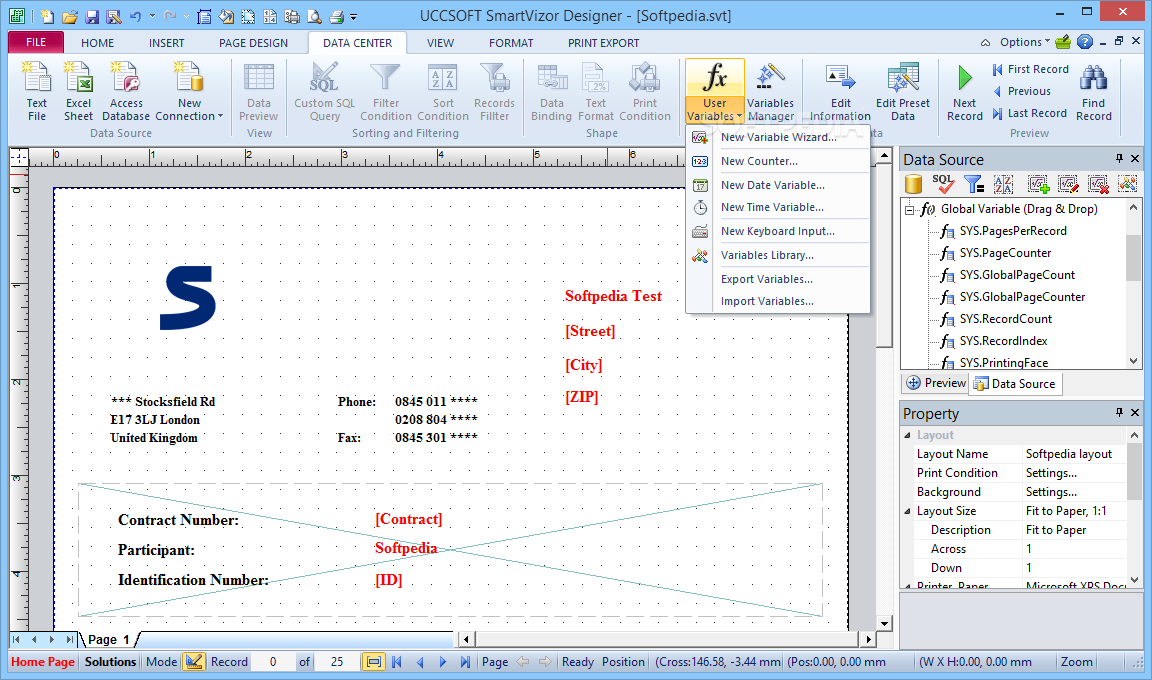Choose New Counter from the menu
The image size is (1152, 680).
pyautogui.click(x=778, y=161)
